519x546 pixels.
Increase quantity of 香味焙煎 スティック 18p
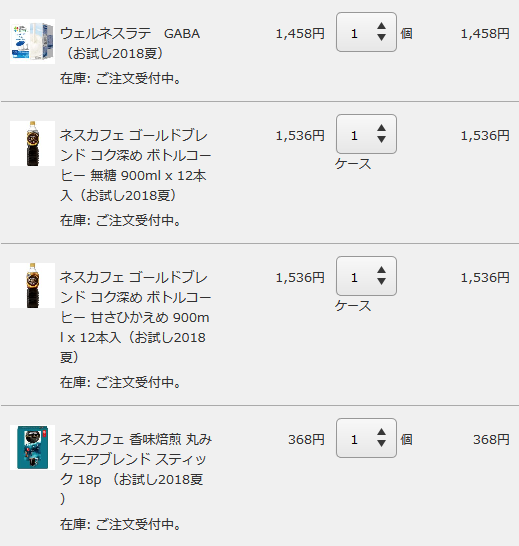click(381, 432)
